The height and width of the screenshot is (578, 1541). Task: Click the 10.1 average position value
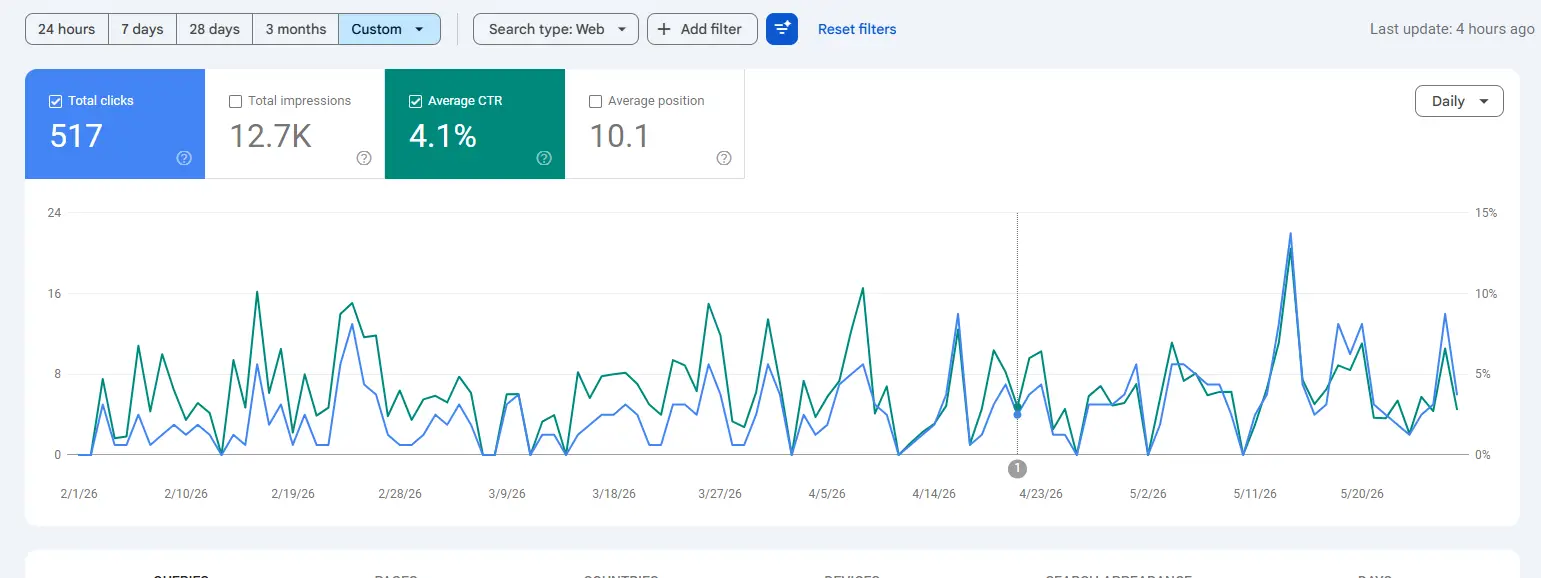tap(620, 135)
